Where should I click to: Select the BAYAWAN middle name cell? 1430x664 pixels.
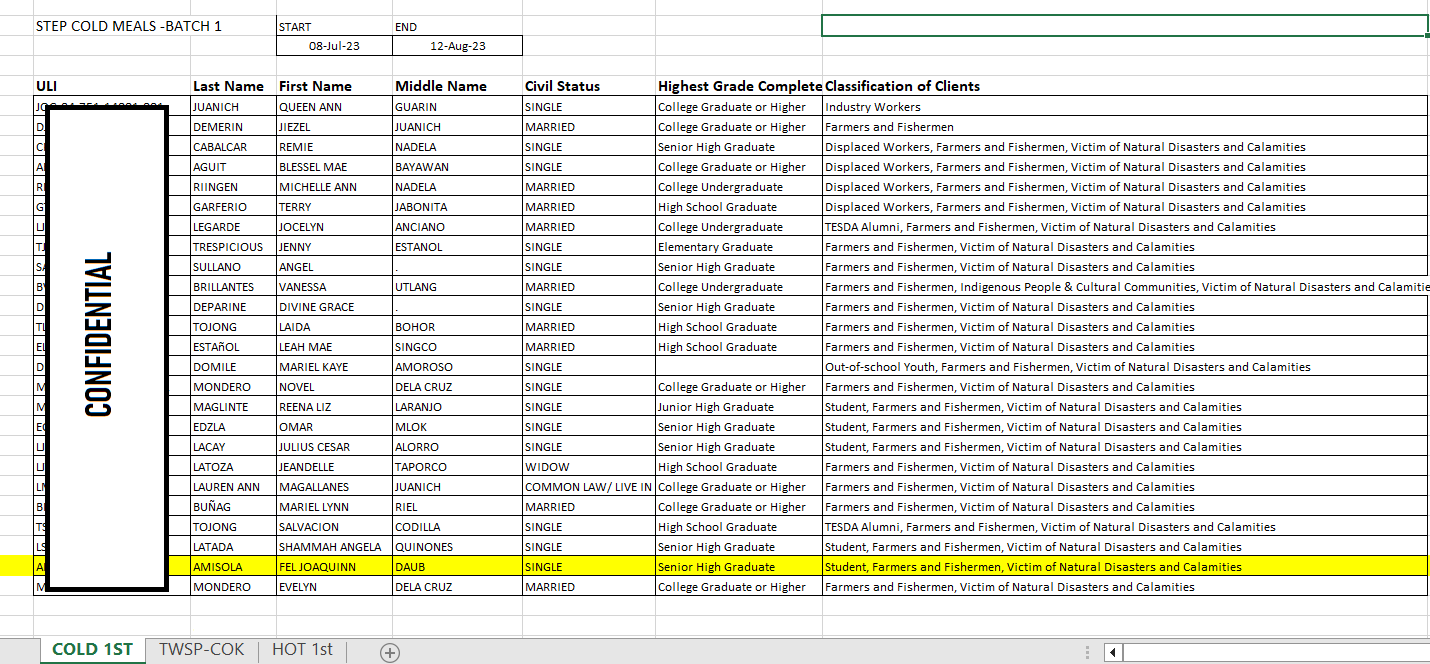click(x=457, y=167)
